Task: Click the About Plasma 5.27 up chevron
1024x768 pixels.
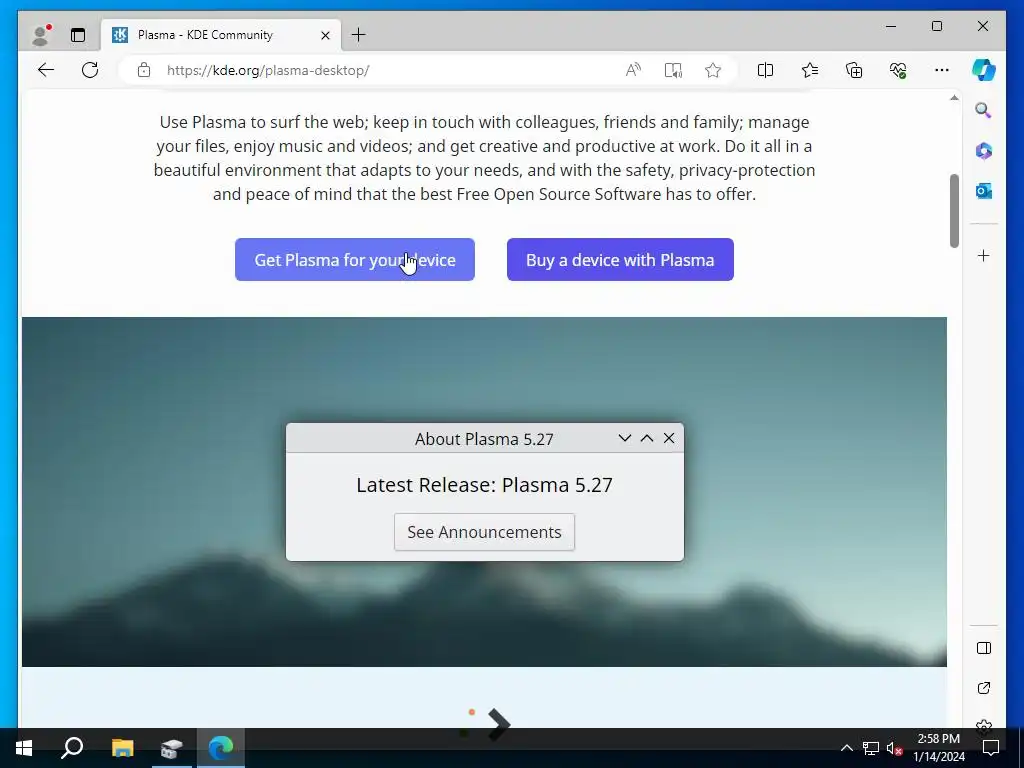Action: coord(647,438)
